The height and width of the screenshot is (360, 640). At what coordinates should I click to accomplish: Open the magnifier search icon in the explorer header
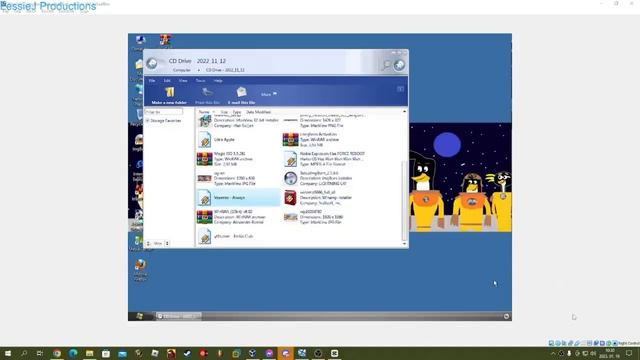pyautogui.click(x=386, y=65)
